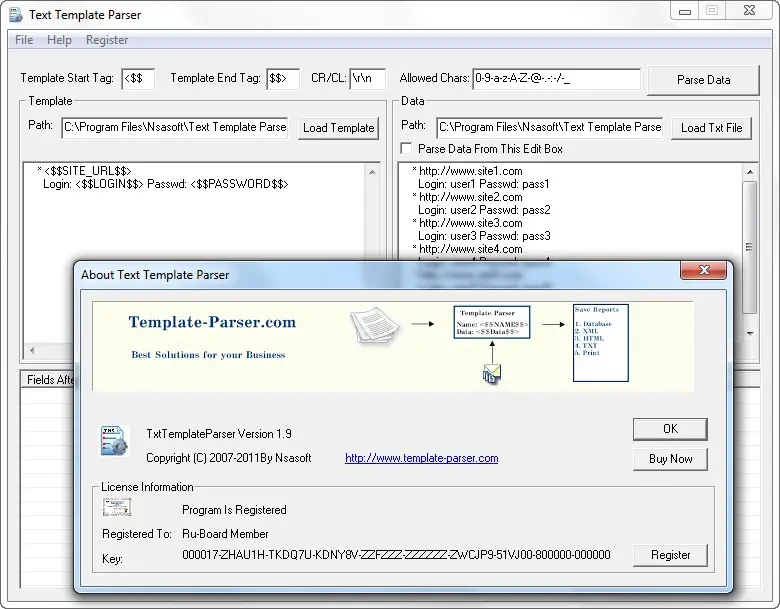Click the Data box scrollbar down arrow

(750, 333)
